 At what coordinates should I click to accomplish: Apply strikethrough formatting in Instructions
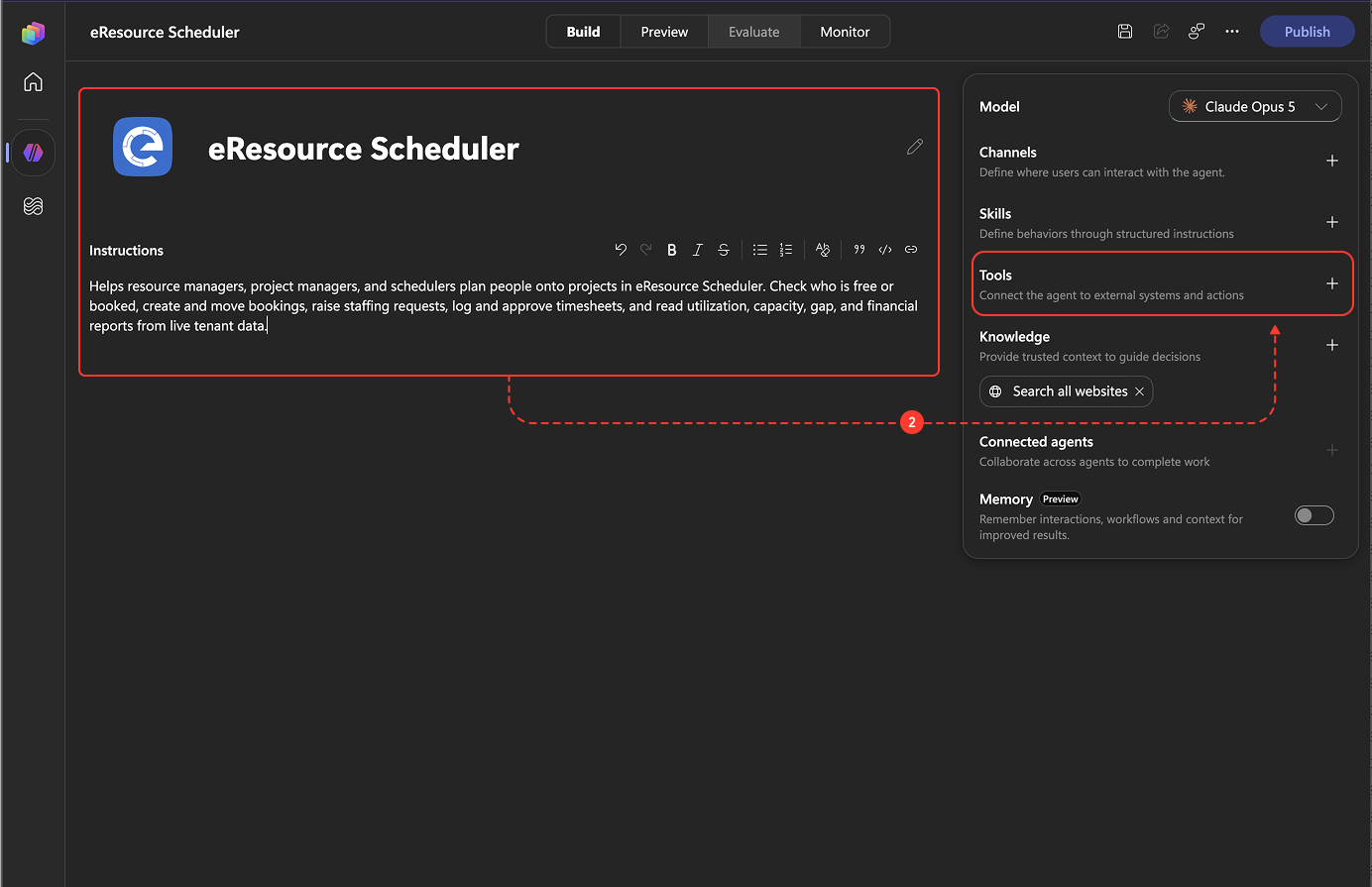724,250
